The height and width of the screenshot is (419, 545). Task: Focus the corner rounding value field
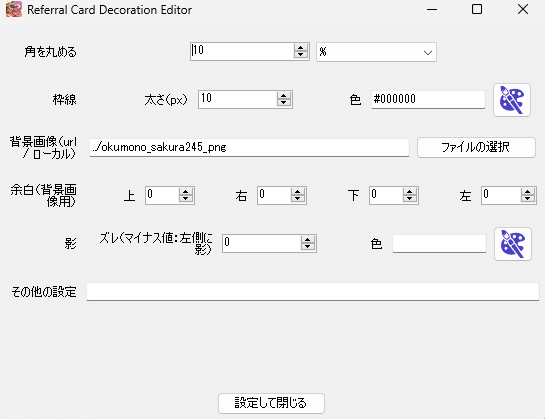tap(242, 51)
